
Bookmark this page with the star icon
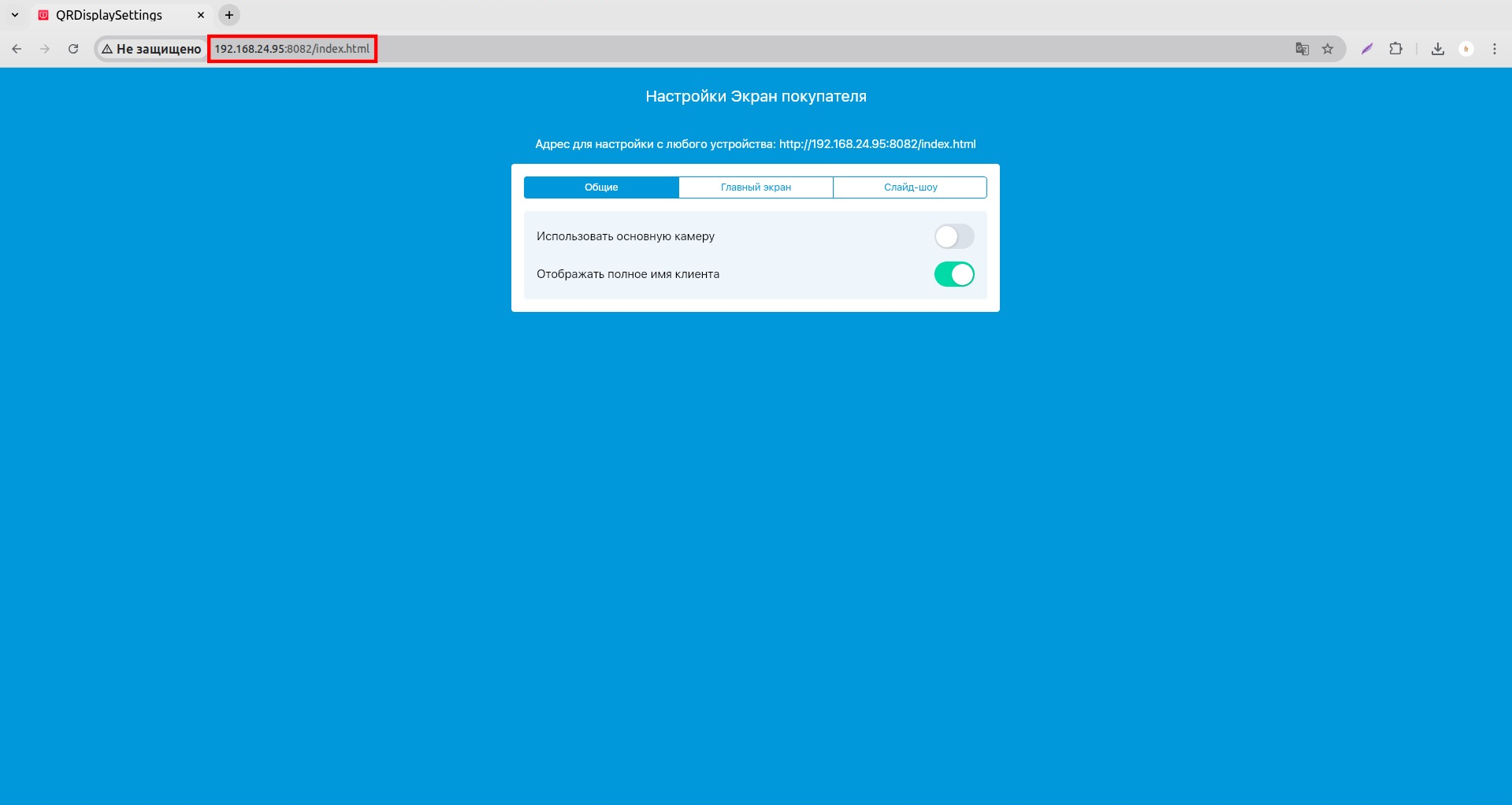(1328, 49)
